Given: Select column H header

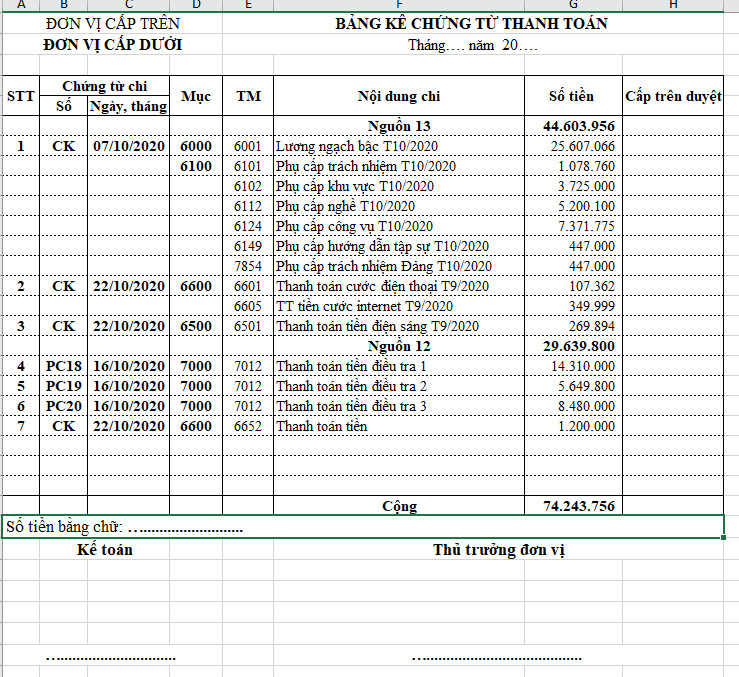Looking at the screenshot, I should (673, 5).
